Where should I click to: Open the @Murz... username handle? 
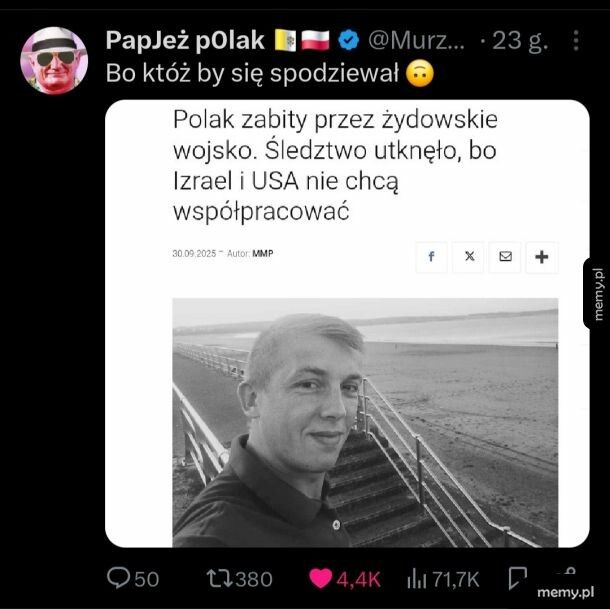point(416,40)
